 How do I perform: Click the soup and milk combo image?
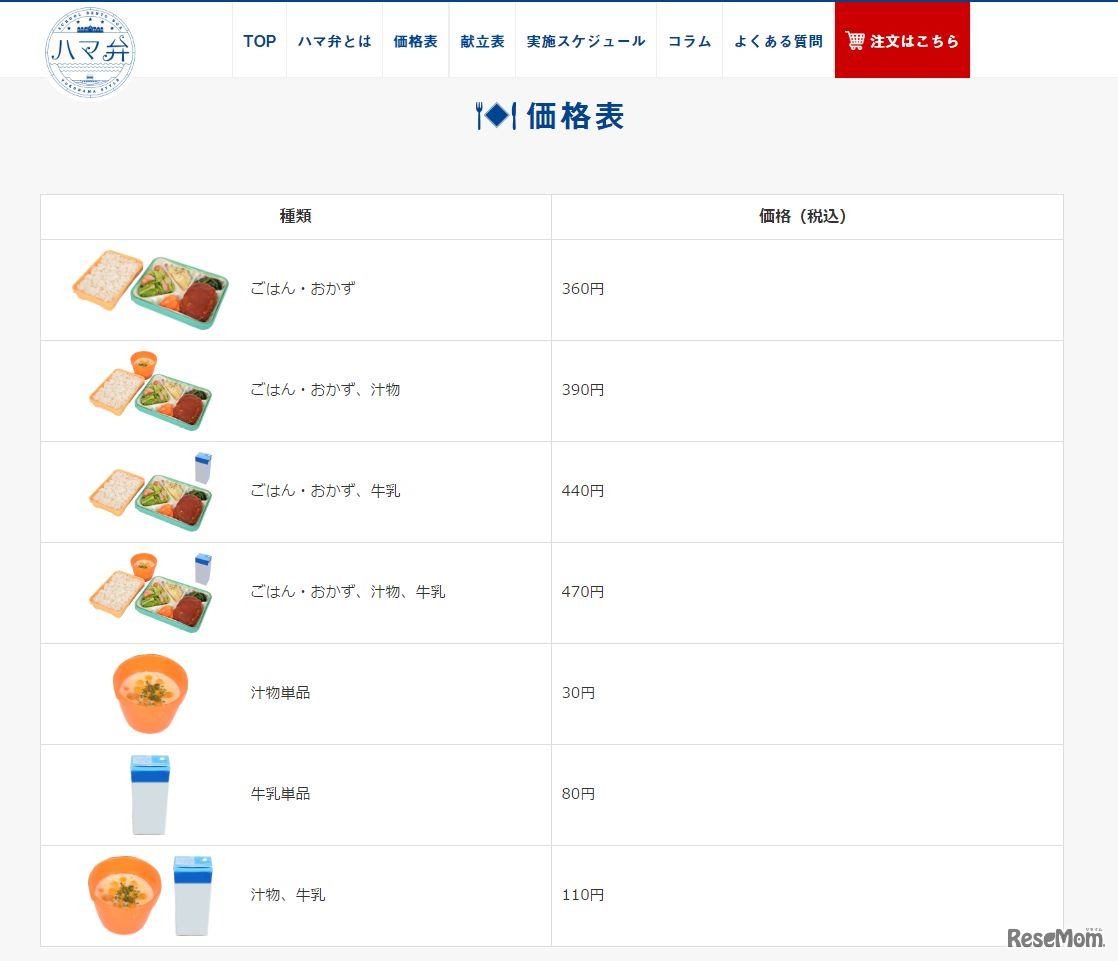pyautogui.click(x=150, y=896)
